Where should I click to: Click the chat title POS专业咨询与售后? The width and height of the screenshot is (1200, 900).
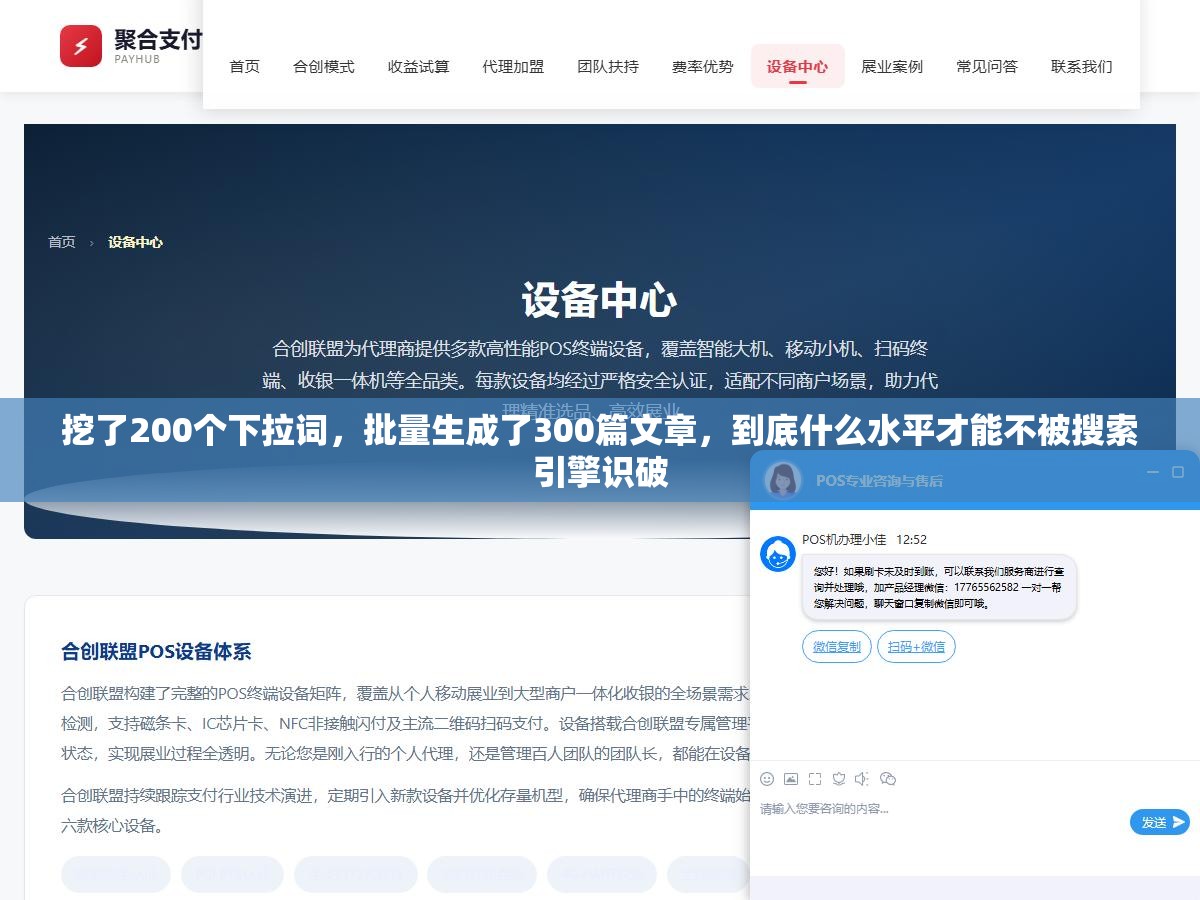click(879, 480)
